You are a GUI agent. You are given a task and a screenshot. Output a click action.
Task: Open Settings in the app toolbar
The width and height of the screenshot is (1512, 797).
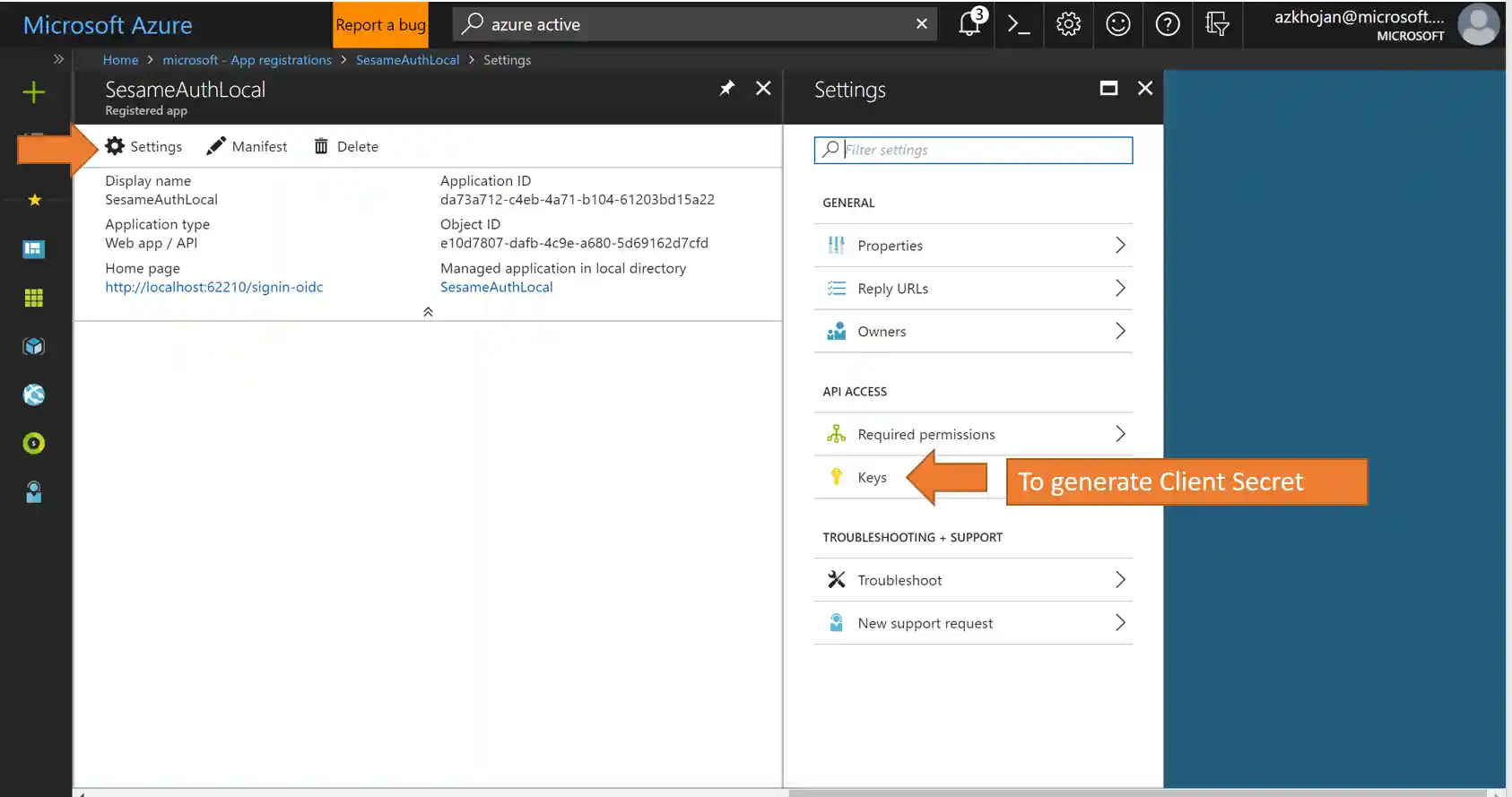pyautogui.click(x=143, y=146)
